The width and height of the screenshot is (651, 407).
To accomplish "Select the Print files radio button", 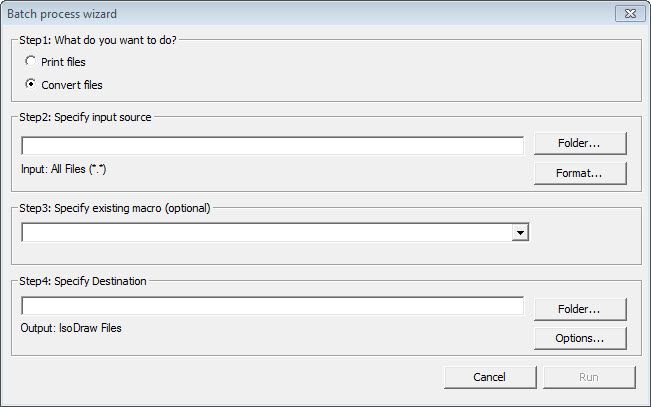I will point(31,62).
